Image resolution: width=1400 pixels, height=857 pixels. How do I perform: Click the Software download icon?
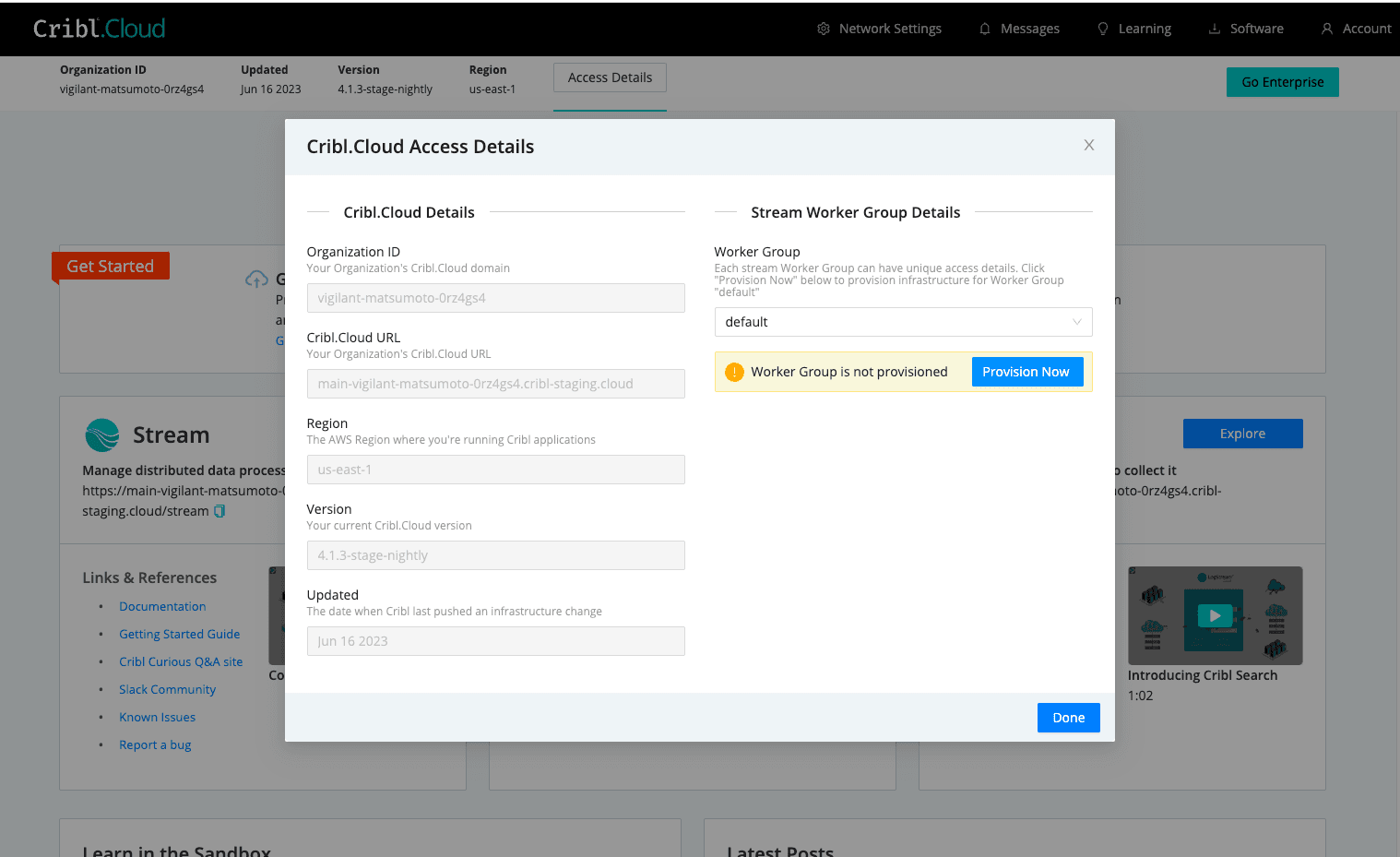[1214, 29]
